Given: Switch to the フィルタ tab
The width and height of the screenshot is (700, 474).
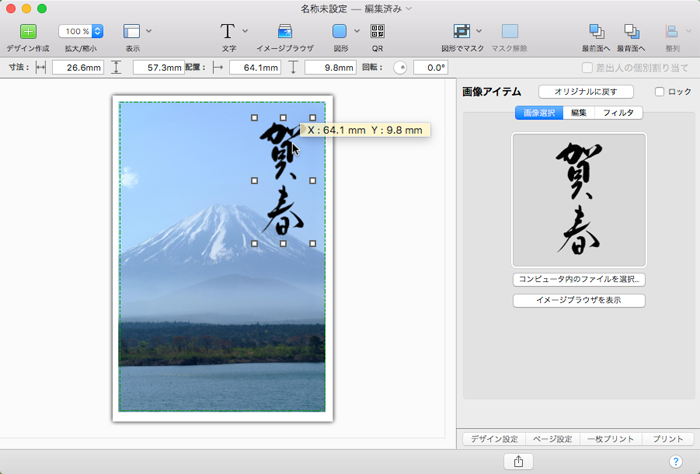Looking at the screenshot, I should coord(618,113).
